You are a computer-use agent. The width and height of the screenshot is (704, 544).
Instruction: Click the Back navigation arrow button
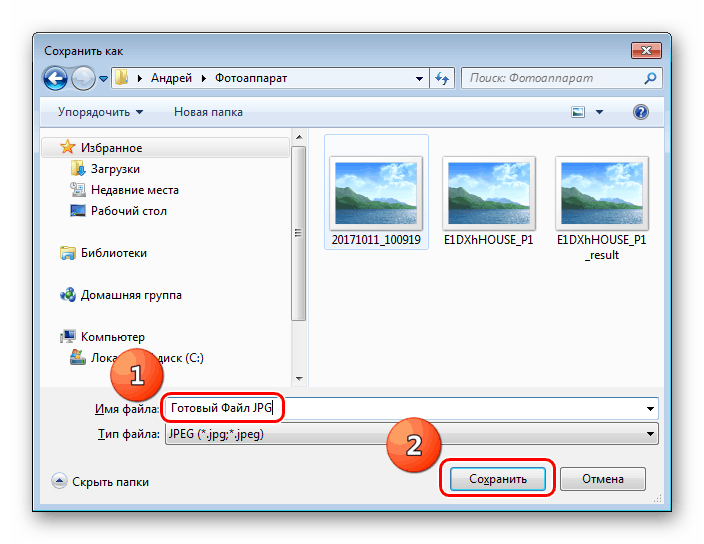(56, 77)
